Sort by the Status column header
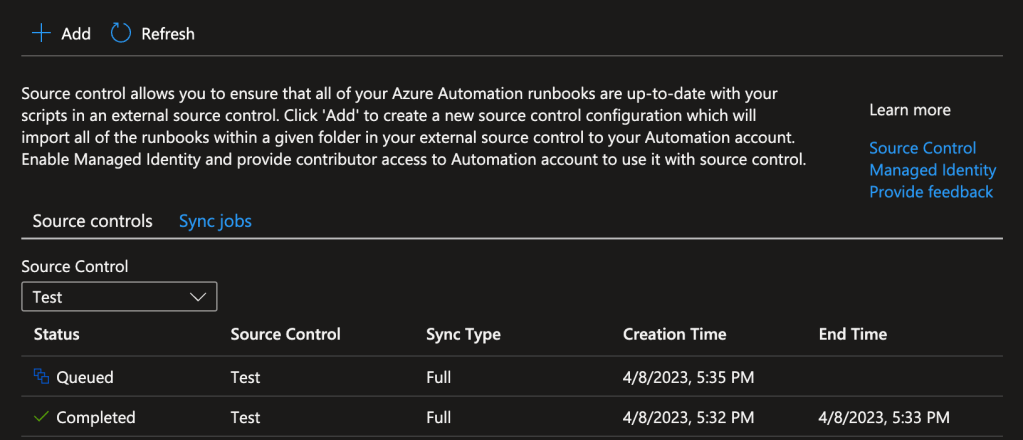The image size is (1023, 440). tap(56, 334)
